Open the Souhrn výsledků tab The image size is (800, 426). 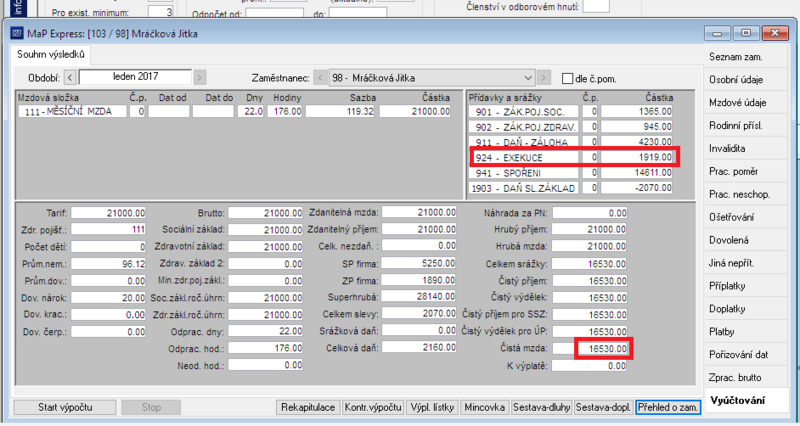click(51, 54)
